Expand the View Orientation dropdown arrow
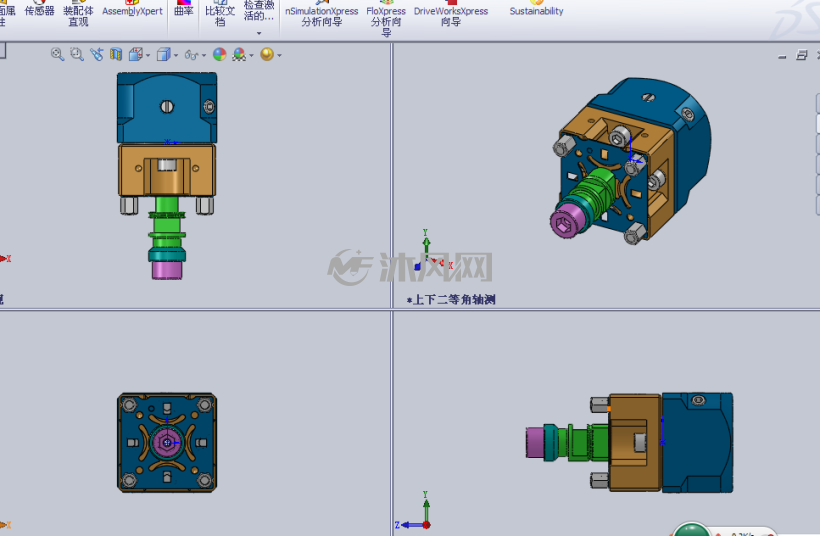820x536 pixels. point(148,55)
